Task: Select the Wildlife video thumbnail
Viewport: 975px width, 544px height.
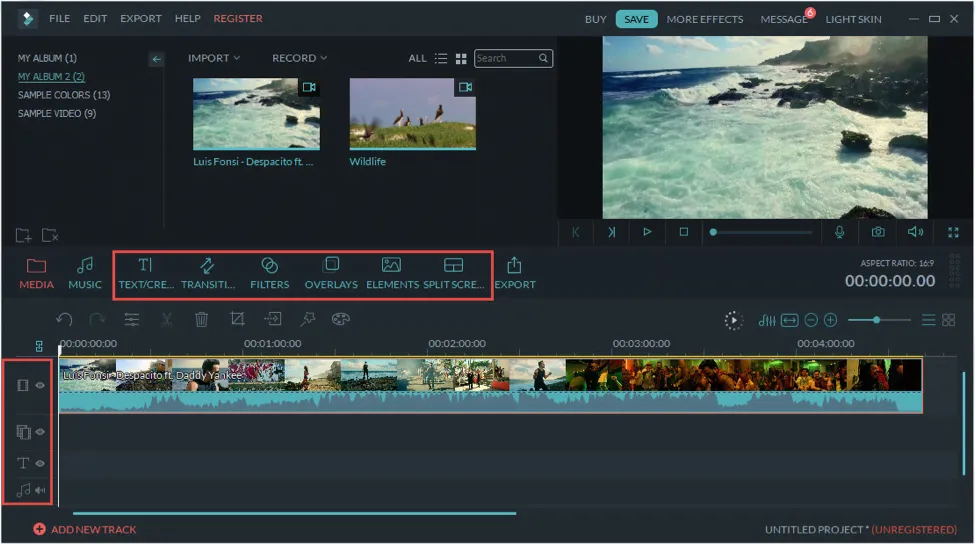Action: click(x=412, y=115)
